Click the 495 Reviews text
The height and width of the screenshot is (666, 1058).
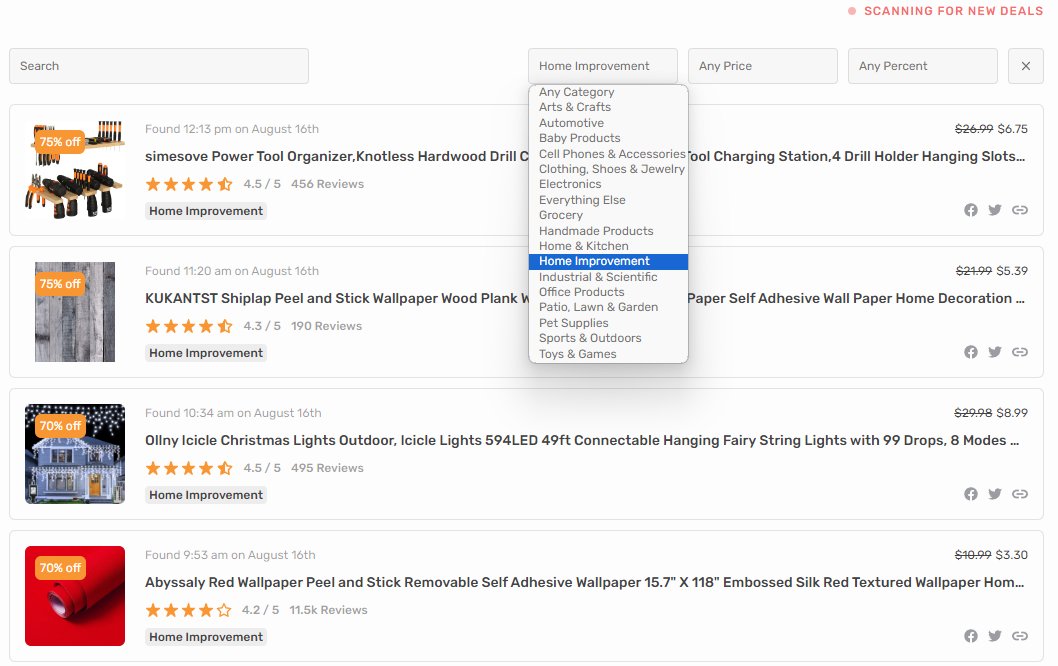click(327, 468)
